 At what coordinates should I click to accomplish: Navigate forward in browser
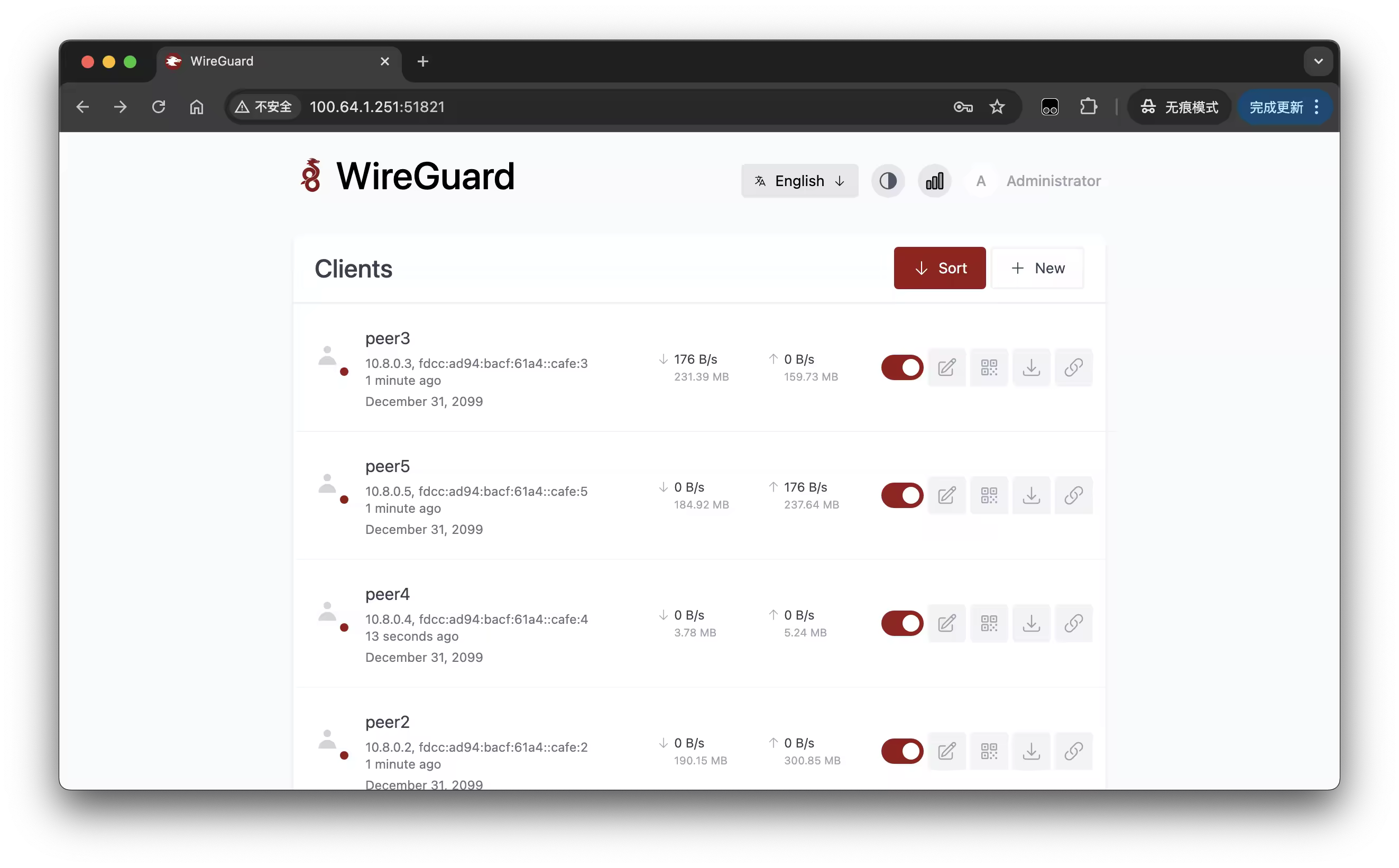click(120, 107)
